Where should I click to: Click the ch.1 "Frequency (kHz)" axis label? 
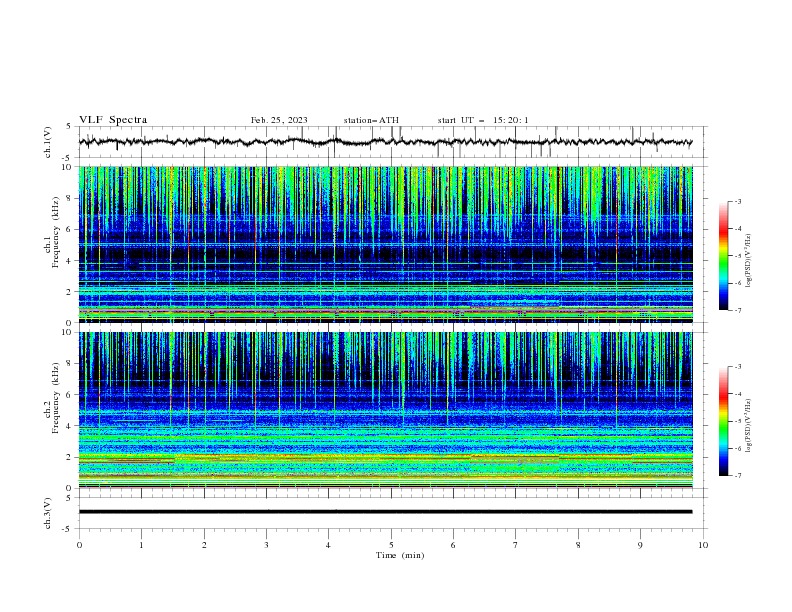point(55,230)
